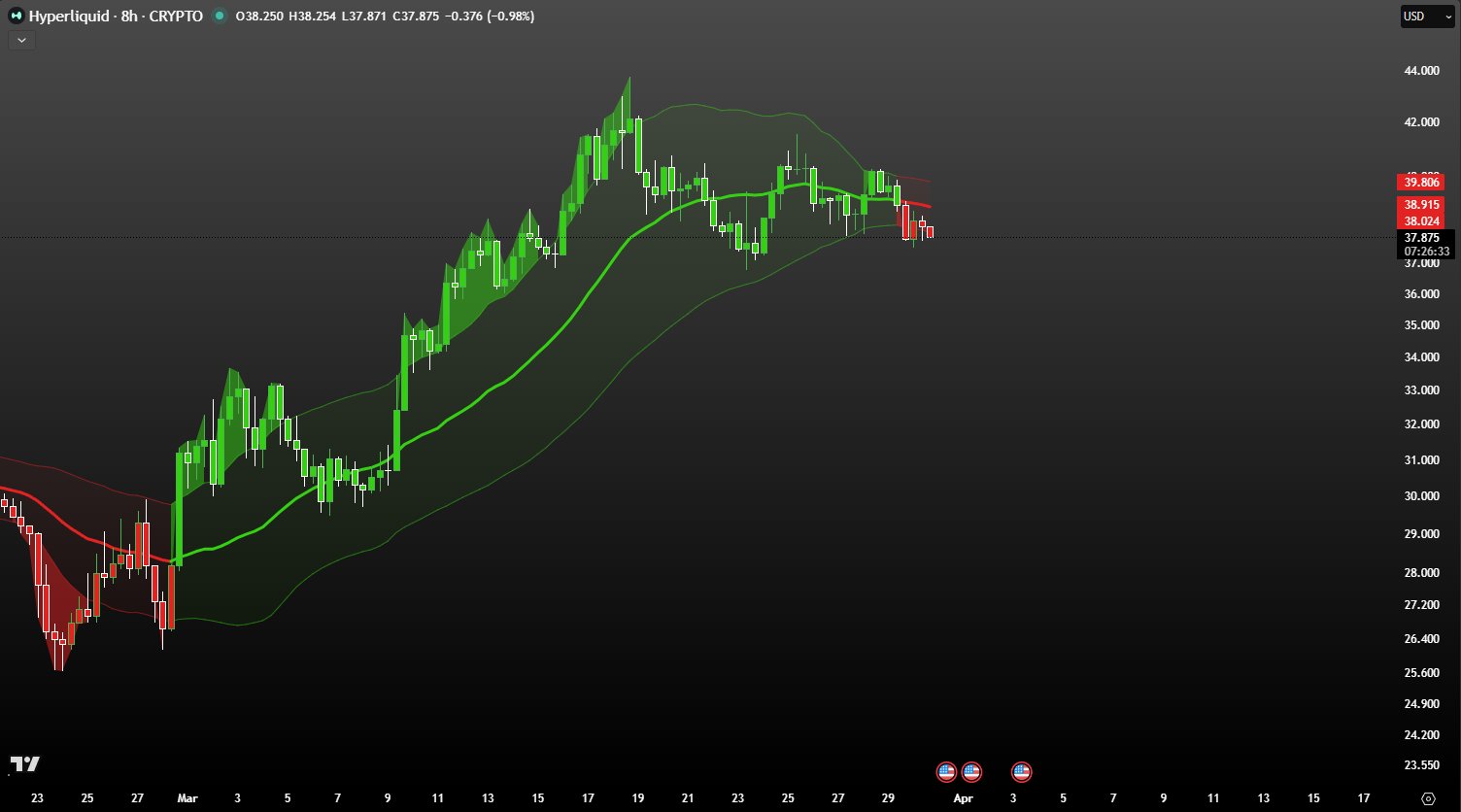
Task: Click the 24.900 price axis label
Action: tap(1421, 704)
